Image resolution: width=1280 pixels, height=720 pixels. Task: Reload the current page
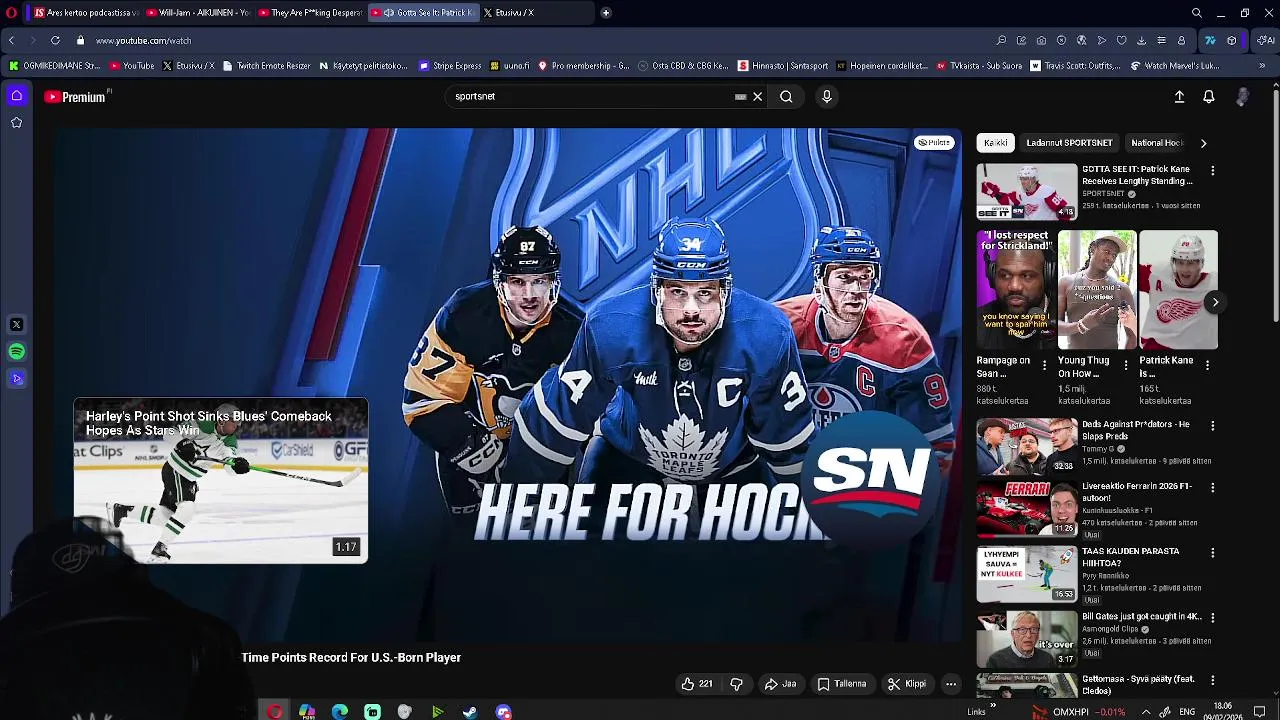pos(54,41)
